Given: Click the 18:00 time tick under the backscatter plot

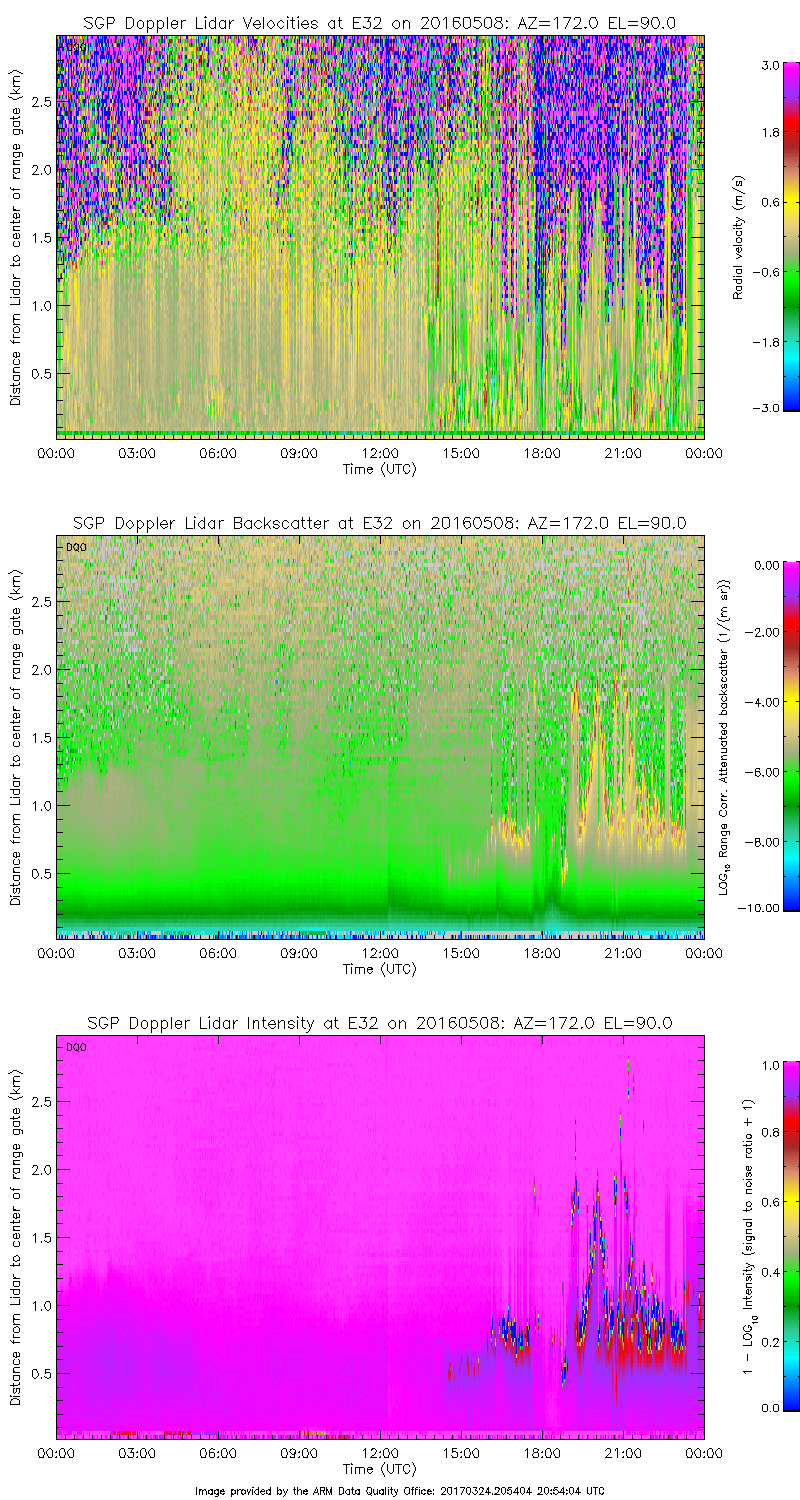Looking at the screenshot, I should point(541,954).
